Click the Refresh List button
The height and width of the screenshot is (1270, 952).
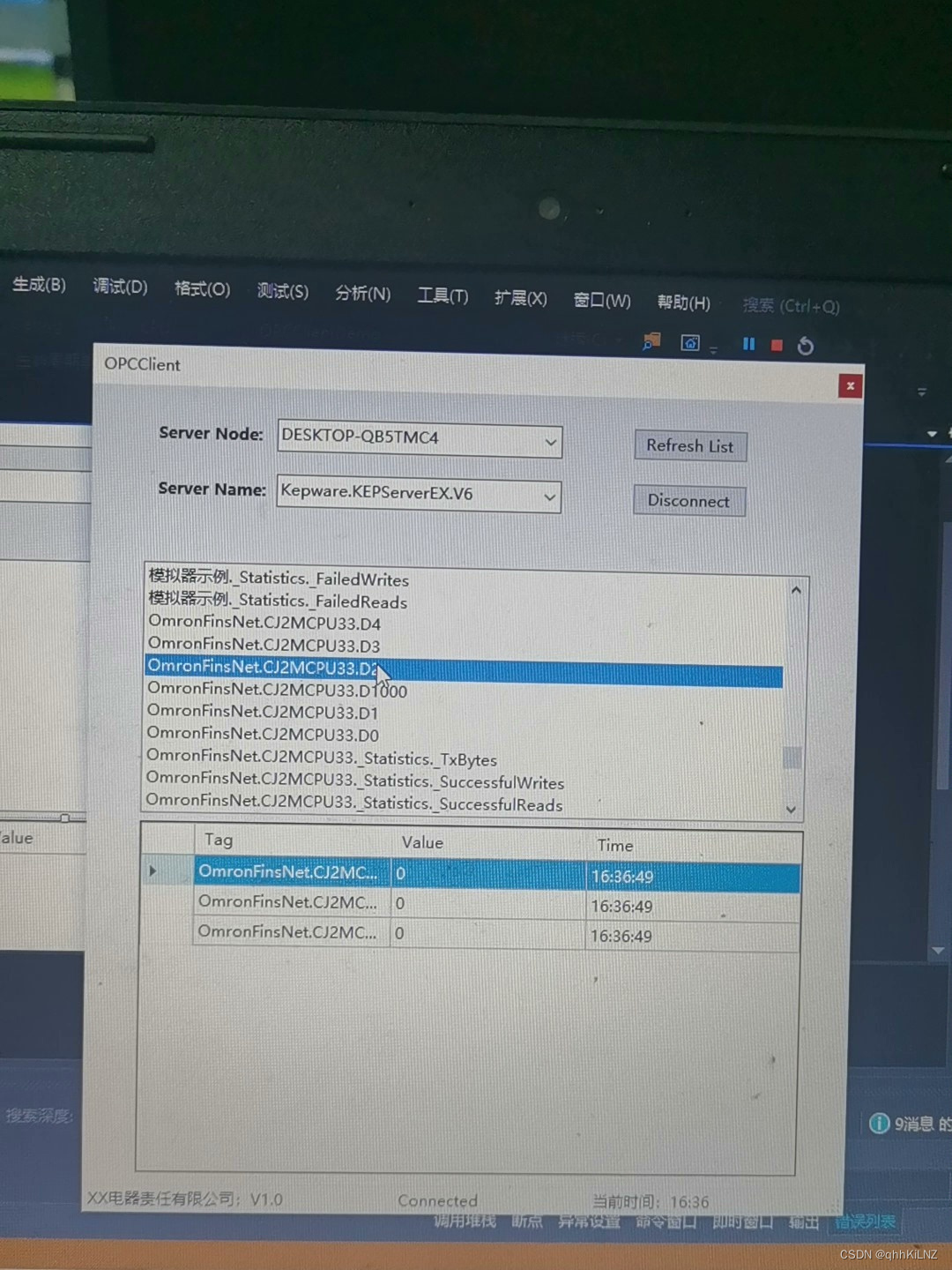click(690, 445)
